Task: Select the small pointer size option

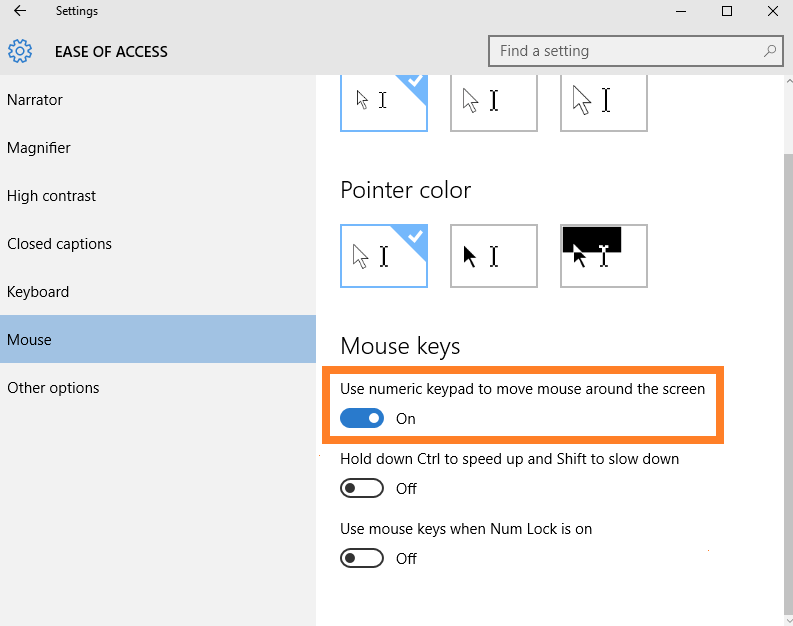Action: pos(384,102)
